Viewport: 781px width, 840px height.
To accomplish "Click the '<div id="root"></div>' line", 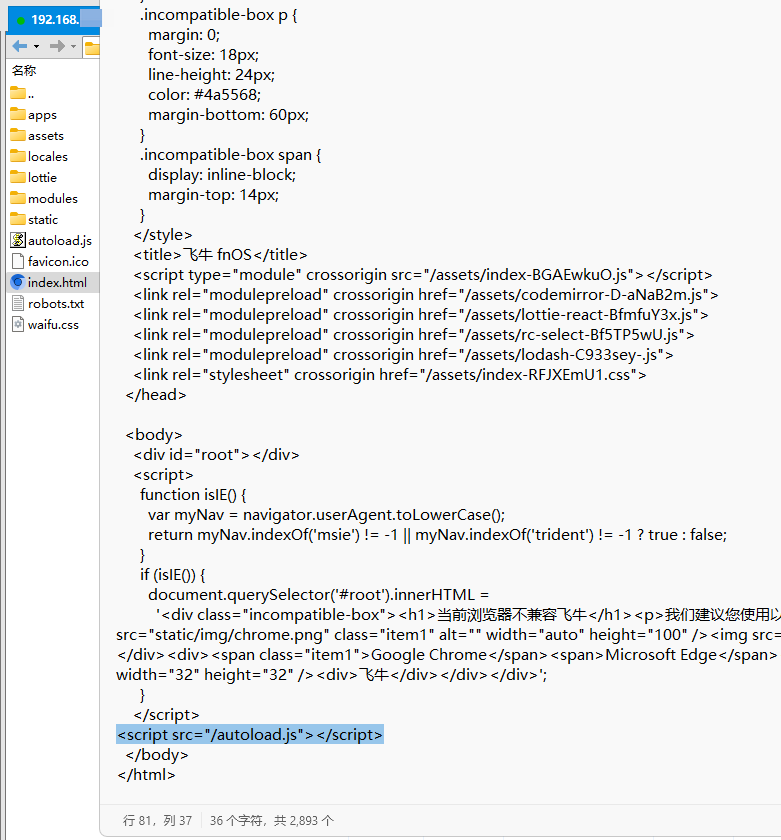I will click(x=216, y=455).
